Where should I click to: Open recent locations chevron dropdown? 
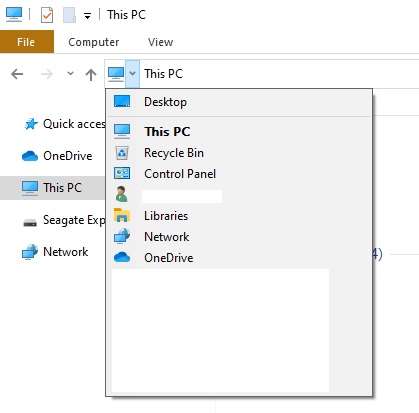click(x=70, y=73)
